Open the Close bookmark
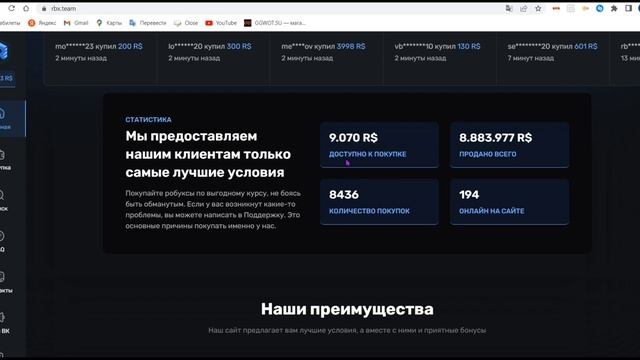The image size is (640, 360). (186, 23)
